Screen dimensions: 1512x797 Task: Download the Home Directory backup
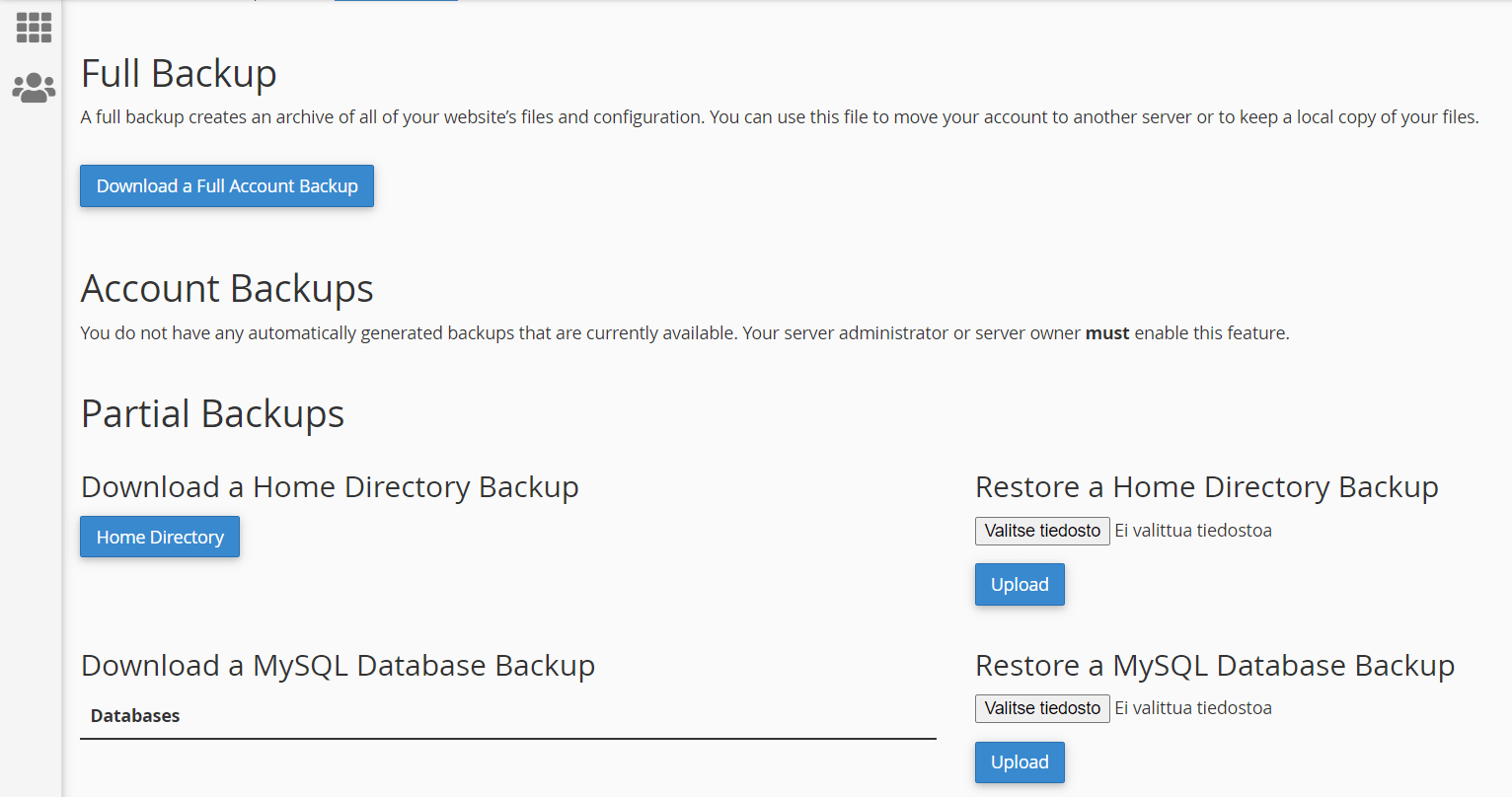pos(160,538)
